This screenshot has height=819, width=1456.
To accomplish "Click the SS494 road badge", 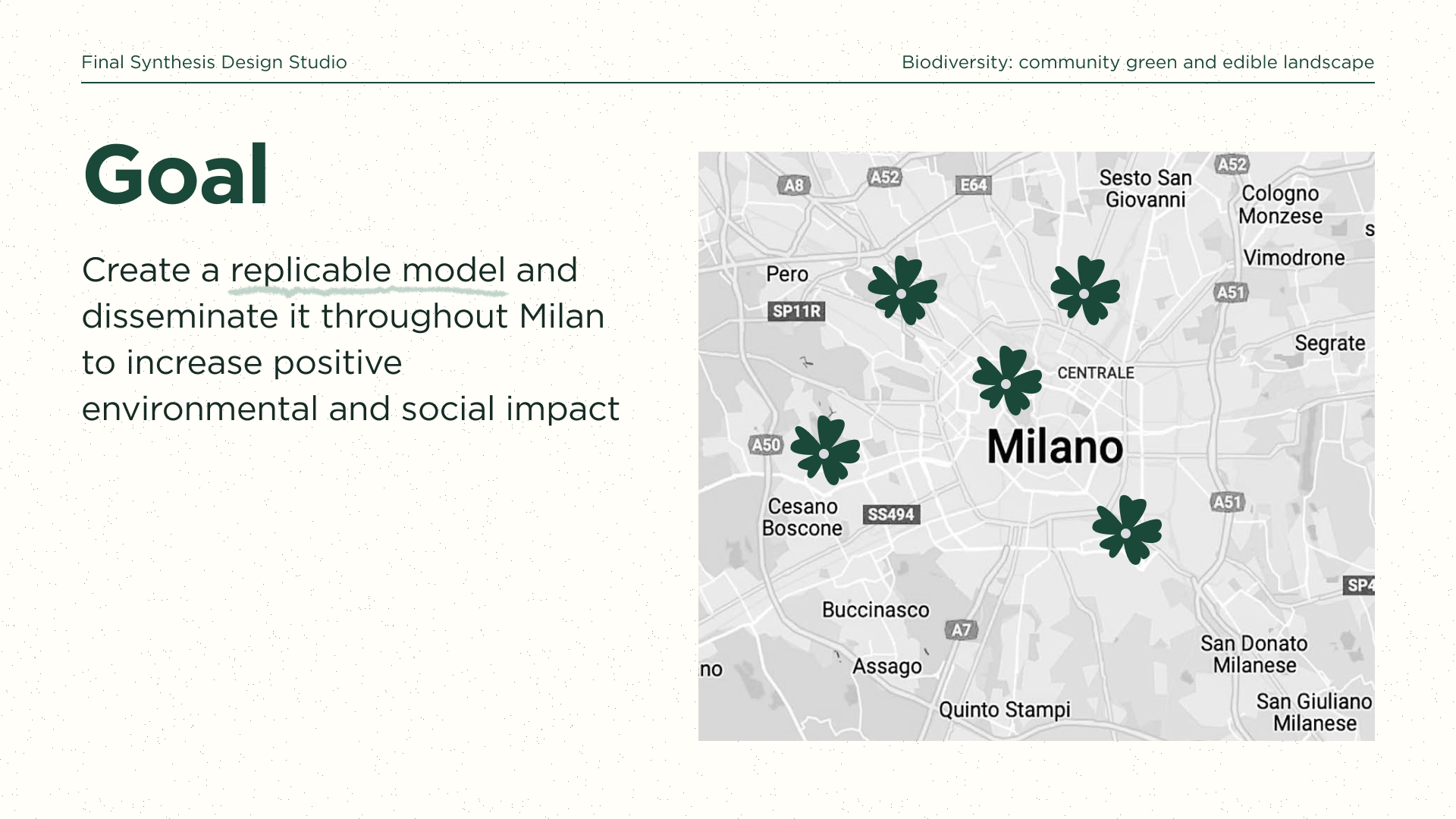I will coord(891,515).
